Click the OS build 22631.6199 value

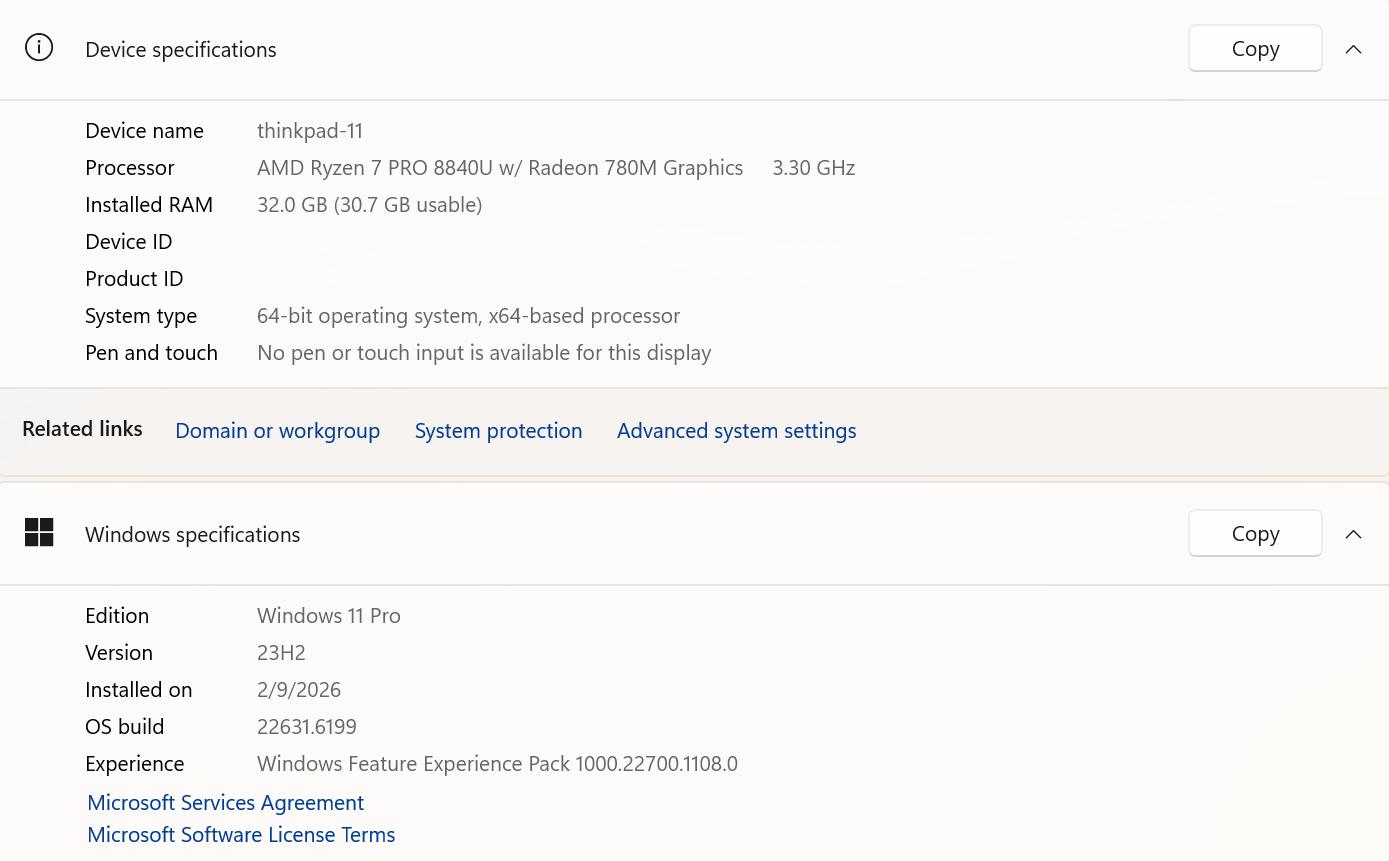point(307,726)
